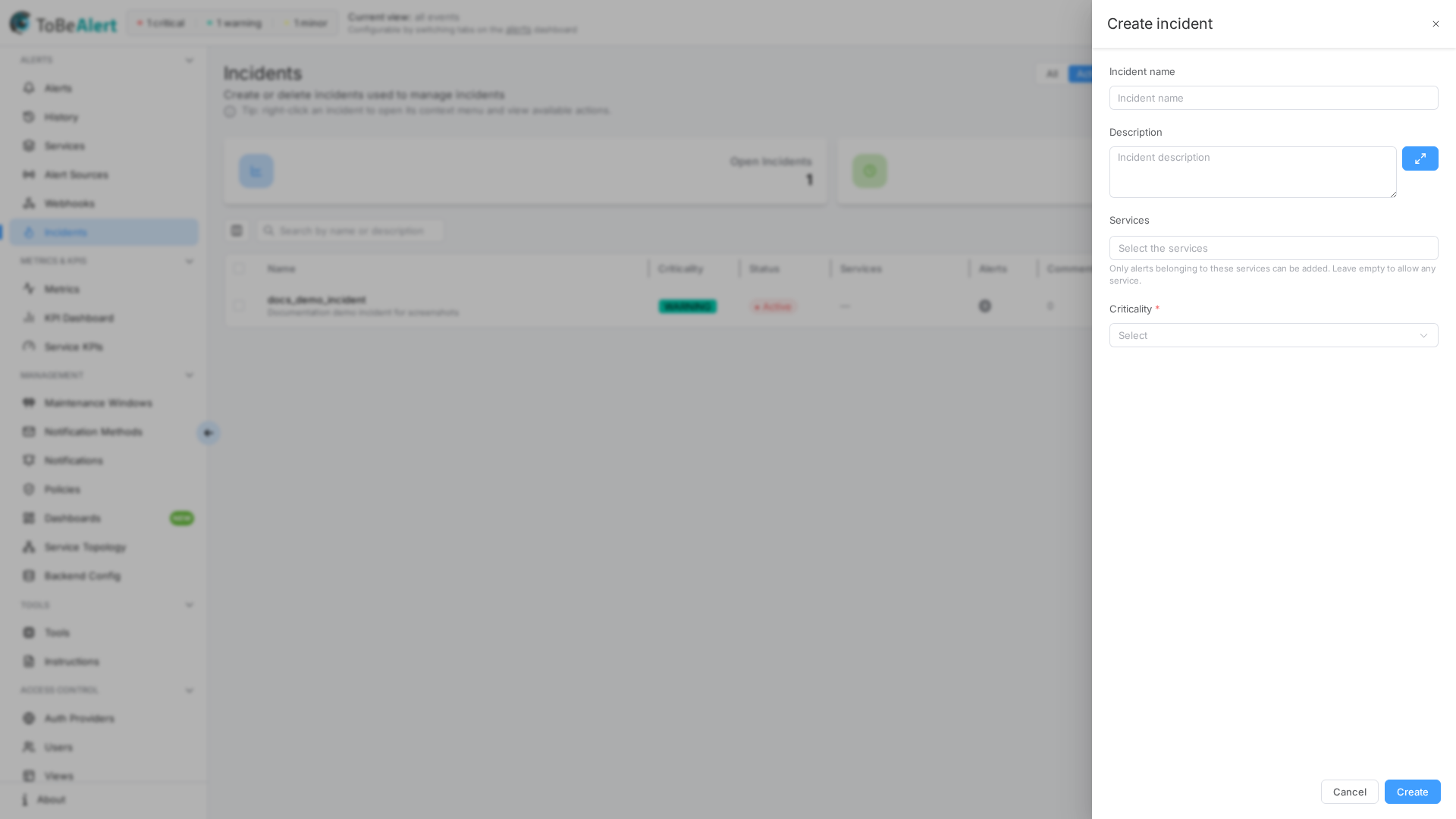
Task: Click the KPI Dashboard icon in the sidebar
Action: (x=29, y=318)
